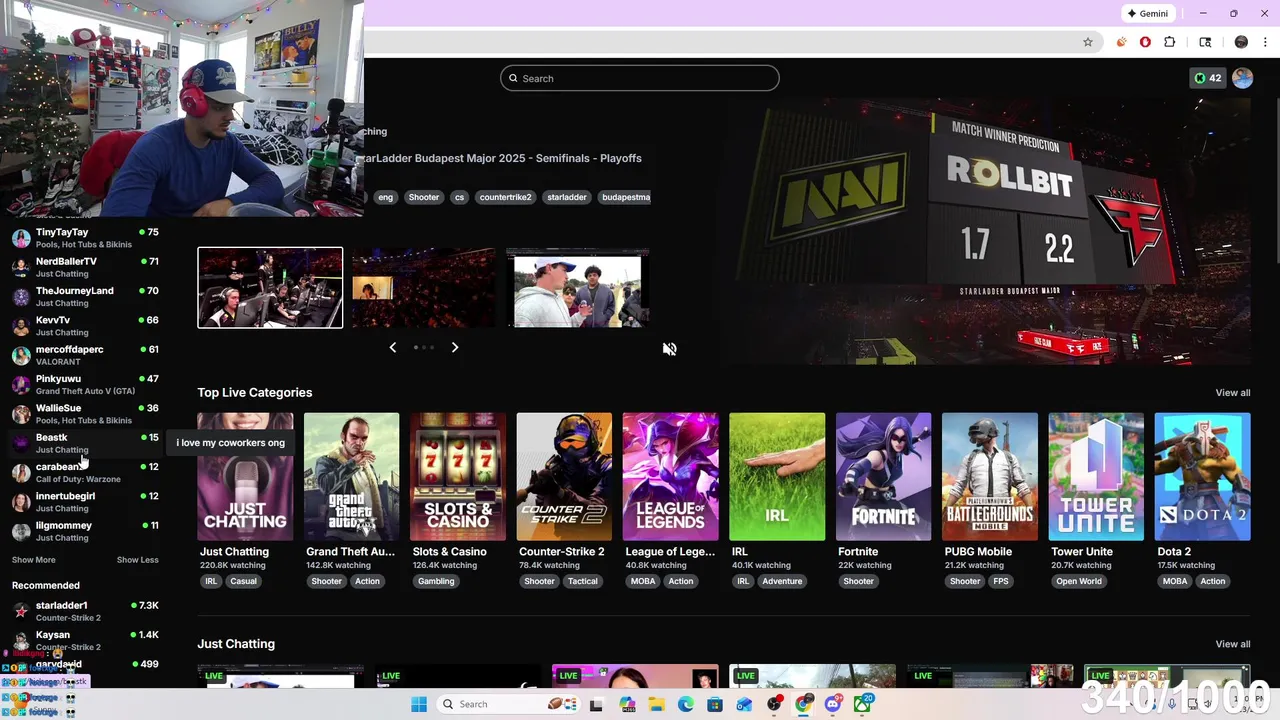Go to previous featured stream
This screenshot has height=720, width=1280.
[392, 347]
